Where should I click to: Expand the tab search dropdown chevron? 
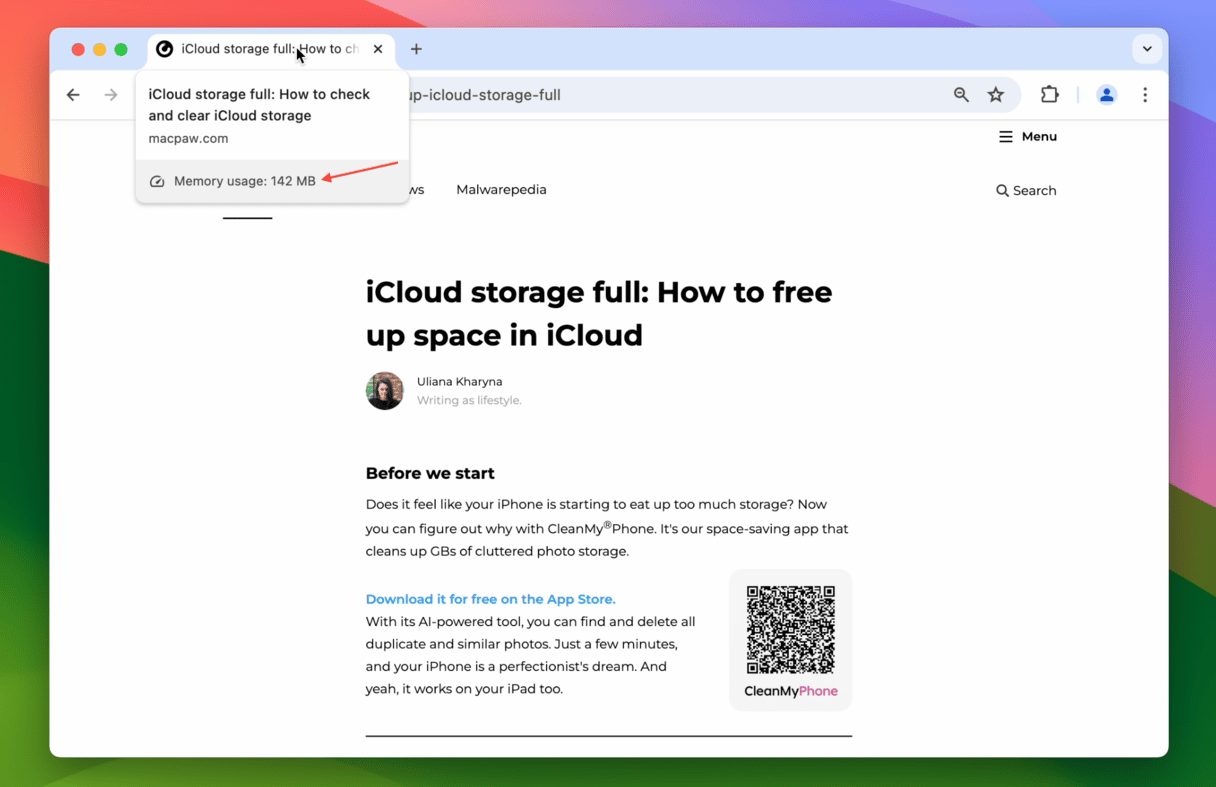point(1147,49)
